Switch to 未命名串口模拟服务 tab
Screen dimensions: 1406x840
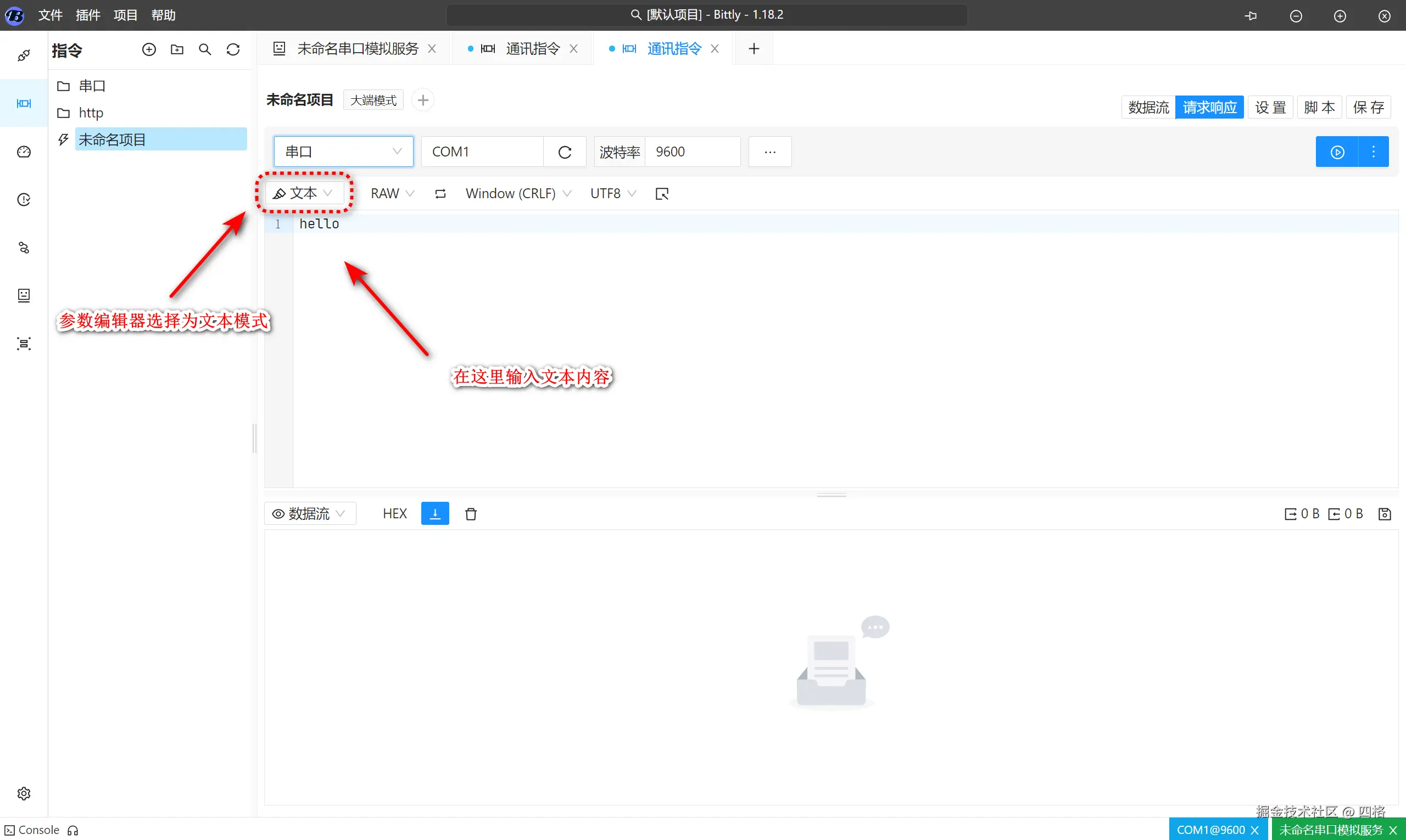click(358, 49)
